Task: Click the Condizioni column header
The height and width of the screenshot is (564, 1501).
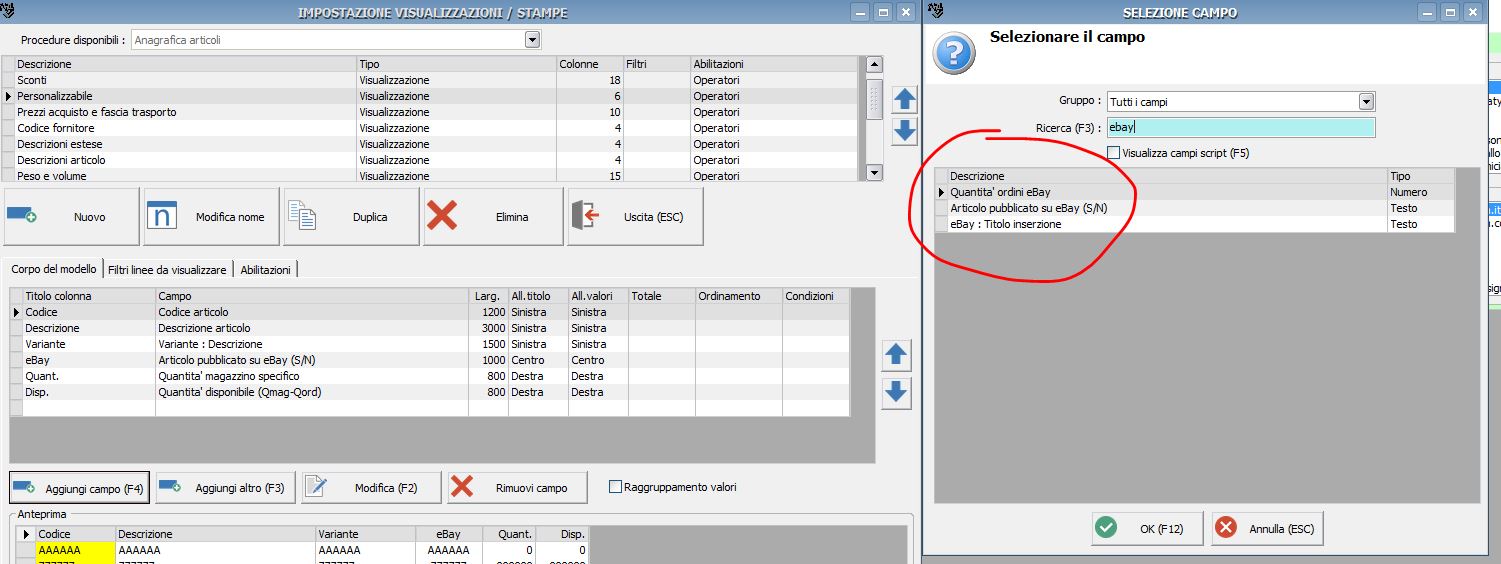Action: [x=815, y=296]
